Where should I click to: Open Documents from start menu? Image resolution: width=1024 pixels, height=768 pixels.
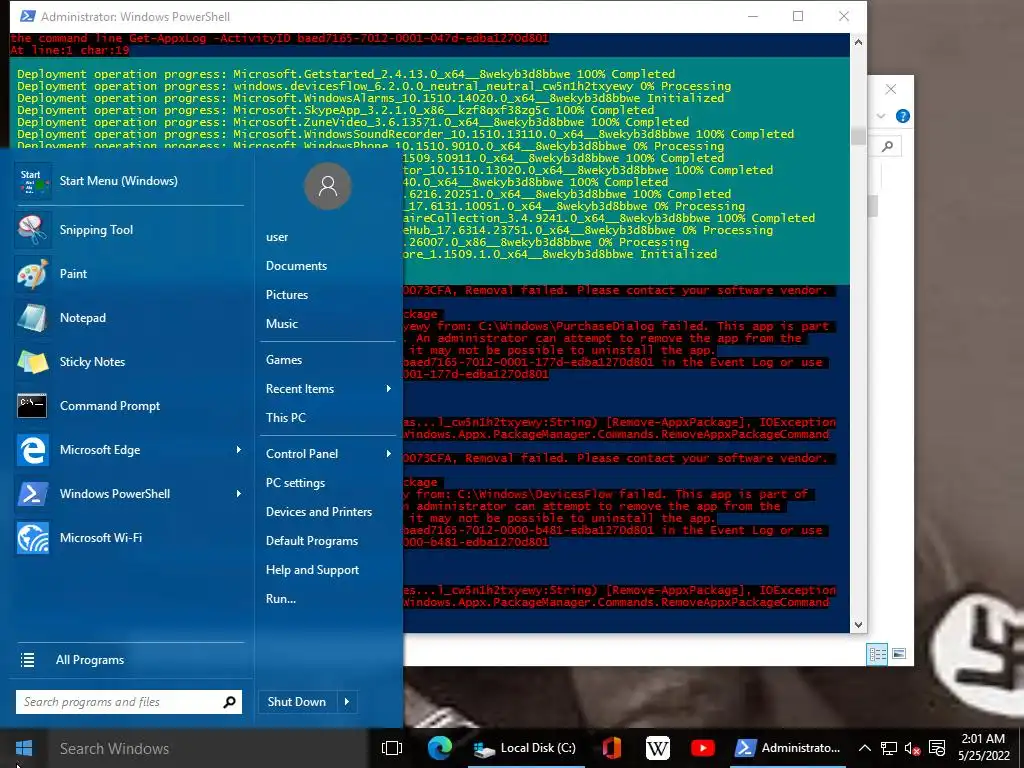[296, 266]
